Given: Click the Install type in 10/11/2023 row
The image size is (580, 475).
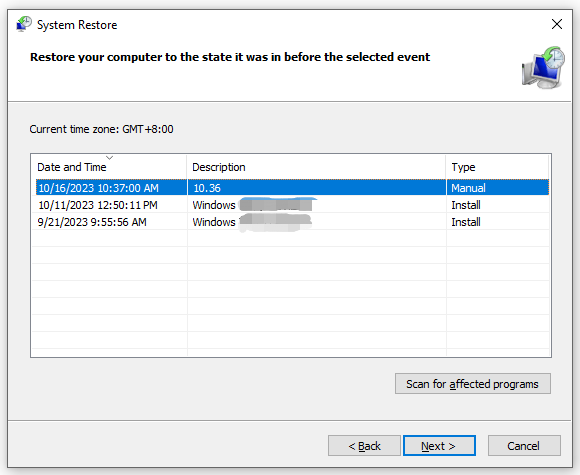Looking at the screenshot, I should pos(466,205).
